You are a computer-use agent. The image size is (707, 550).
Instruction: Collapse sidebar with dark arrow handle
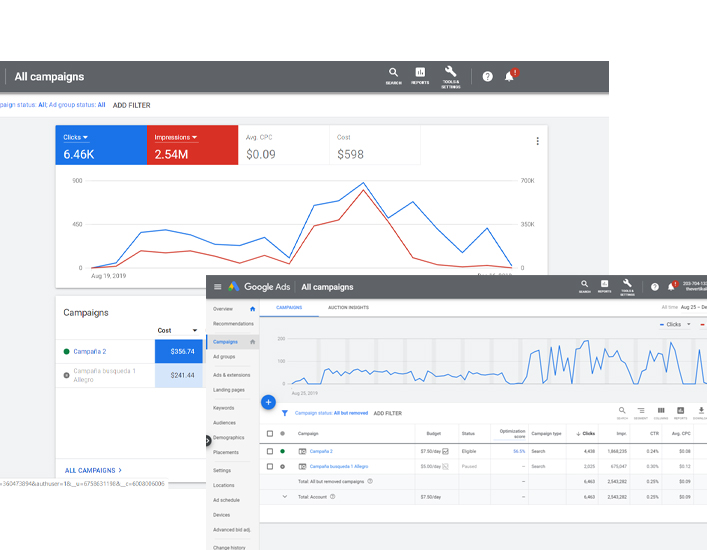(208, 440)
